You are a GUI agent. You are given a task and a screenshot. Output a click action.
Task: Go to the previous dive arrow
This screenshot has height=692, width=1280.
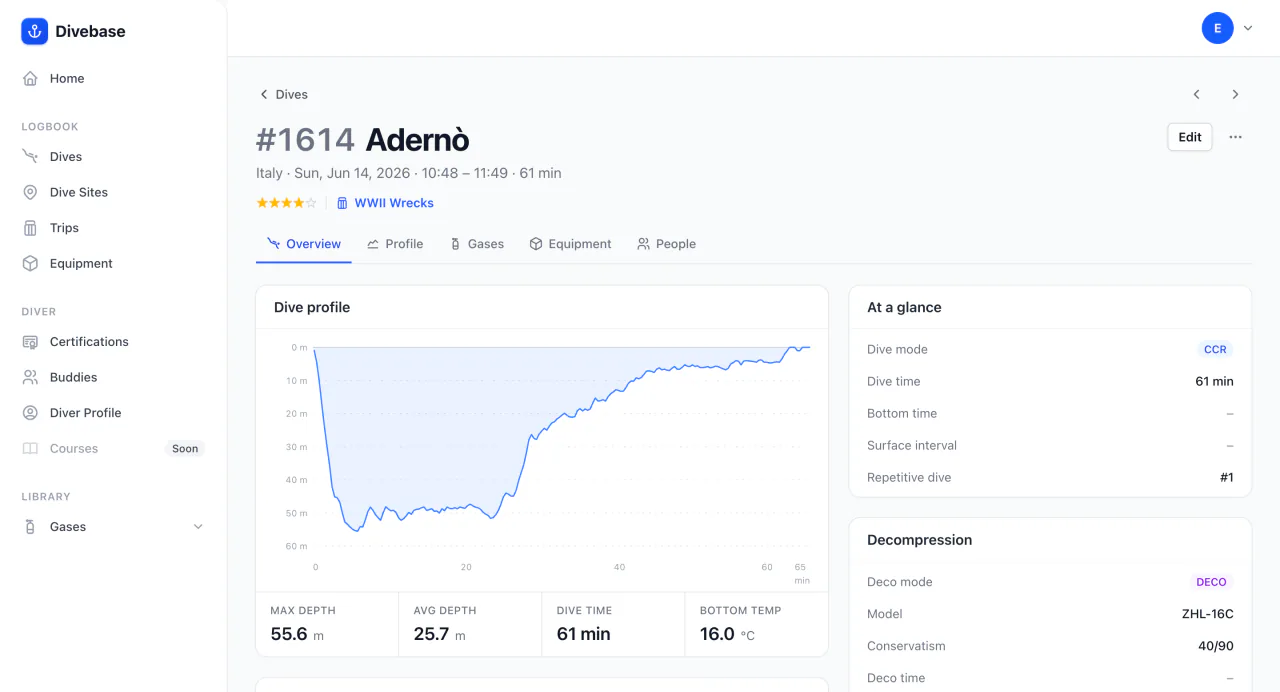[x=1196, y=94]
